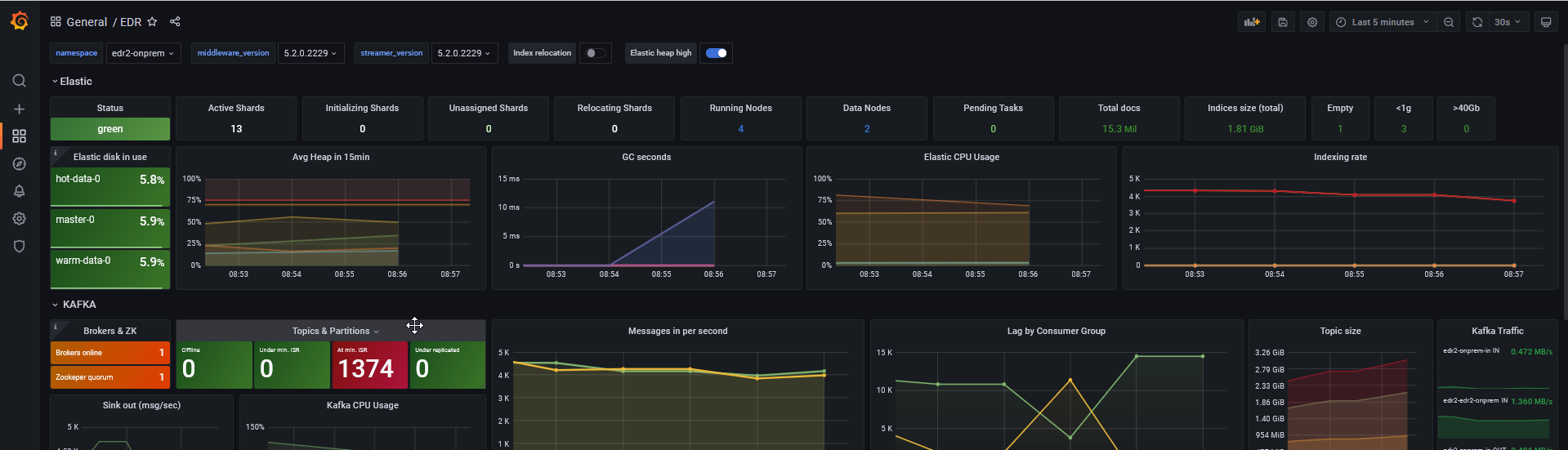Click the General folder breadcrumb link

pyautogui.click(x=87, y=22)
